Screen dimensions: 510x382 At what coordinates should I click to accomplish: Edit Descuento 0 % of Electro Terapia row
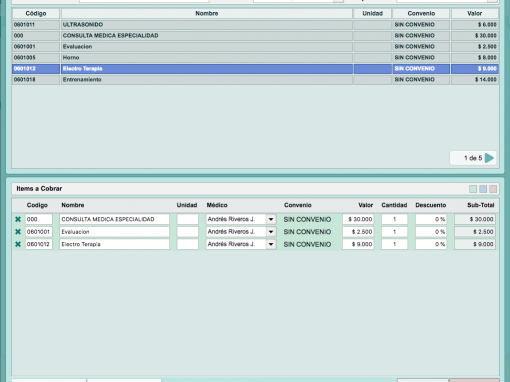pyautogui.click(x=431, y=244)
